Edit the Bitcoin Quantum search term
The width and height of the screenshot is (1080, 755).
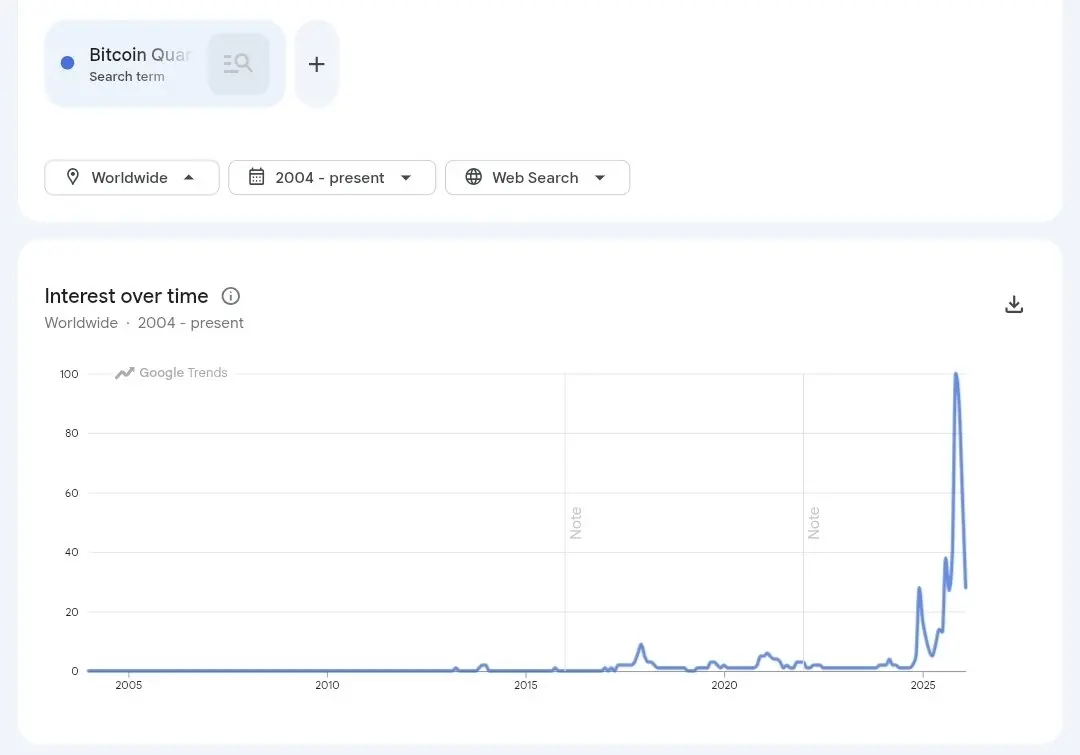pyautogui.click(x=139, y=55)
